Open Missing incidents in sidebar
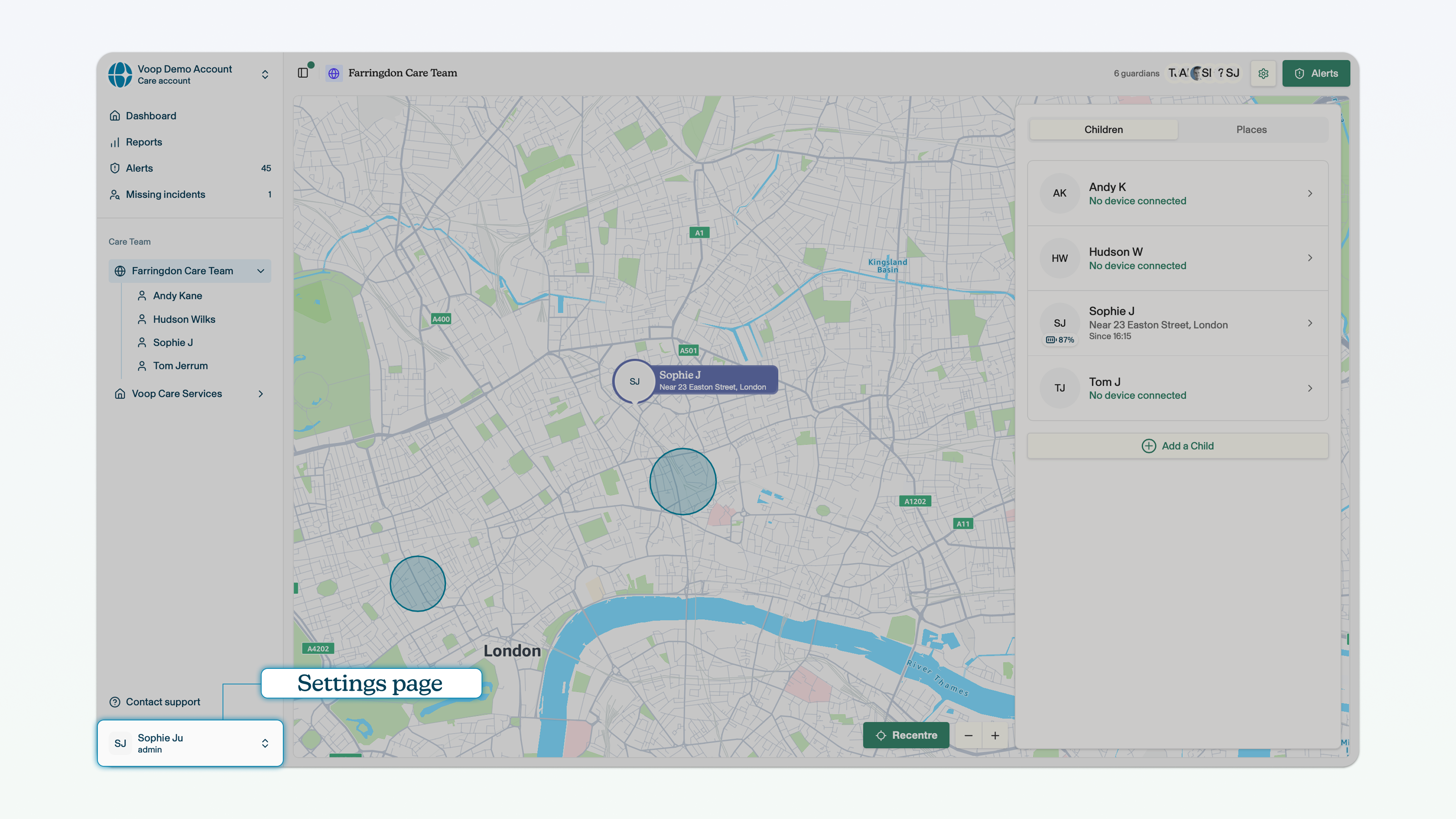Viewport: 1456px width, 819px height. (x=189, y=195)
